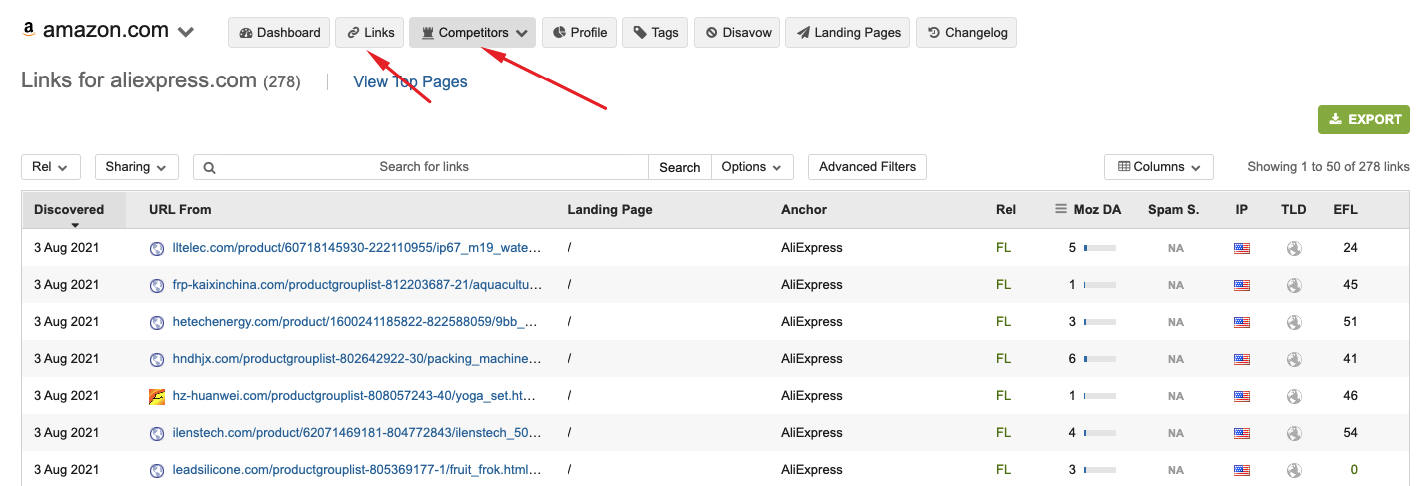The width and height of the screenshot is (1424, 486).
Task: Go to the Links tab
Action: [371, 32]
